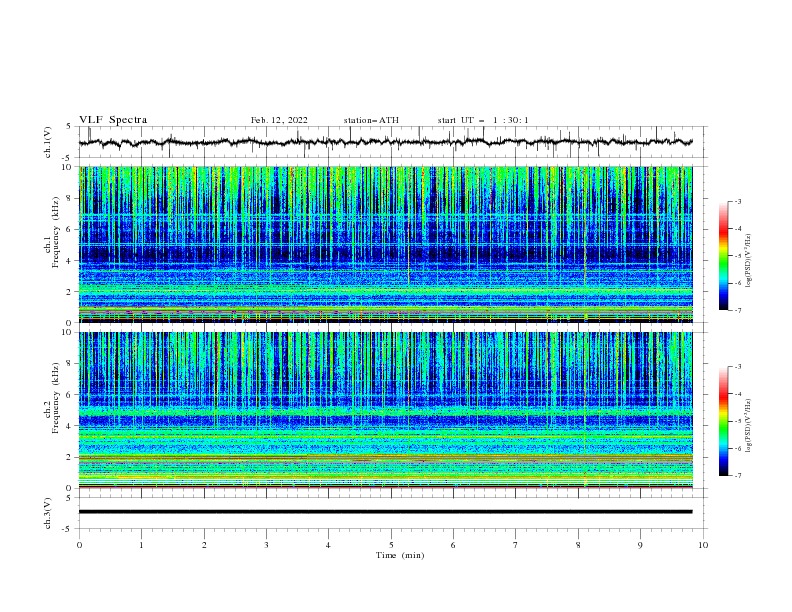Select the "start UT = 1:30:1" text
Screen dimensions: 792x612
[483, 120]
